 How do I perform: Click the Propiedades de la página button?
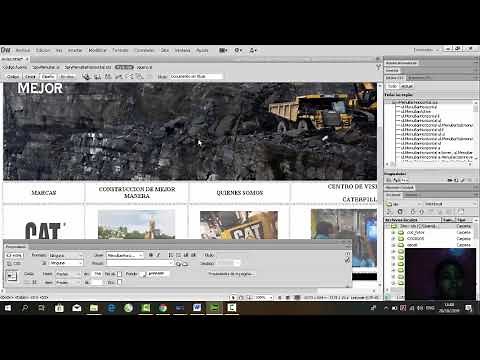[232, 274]
